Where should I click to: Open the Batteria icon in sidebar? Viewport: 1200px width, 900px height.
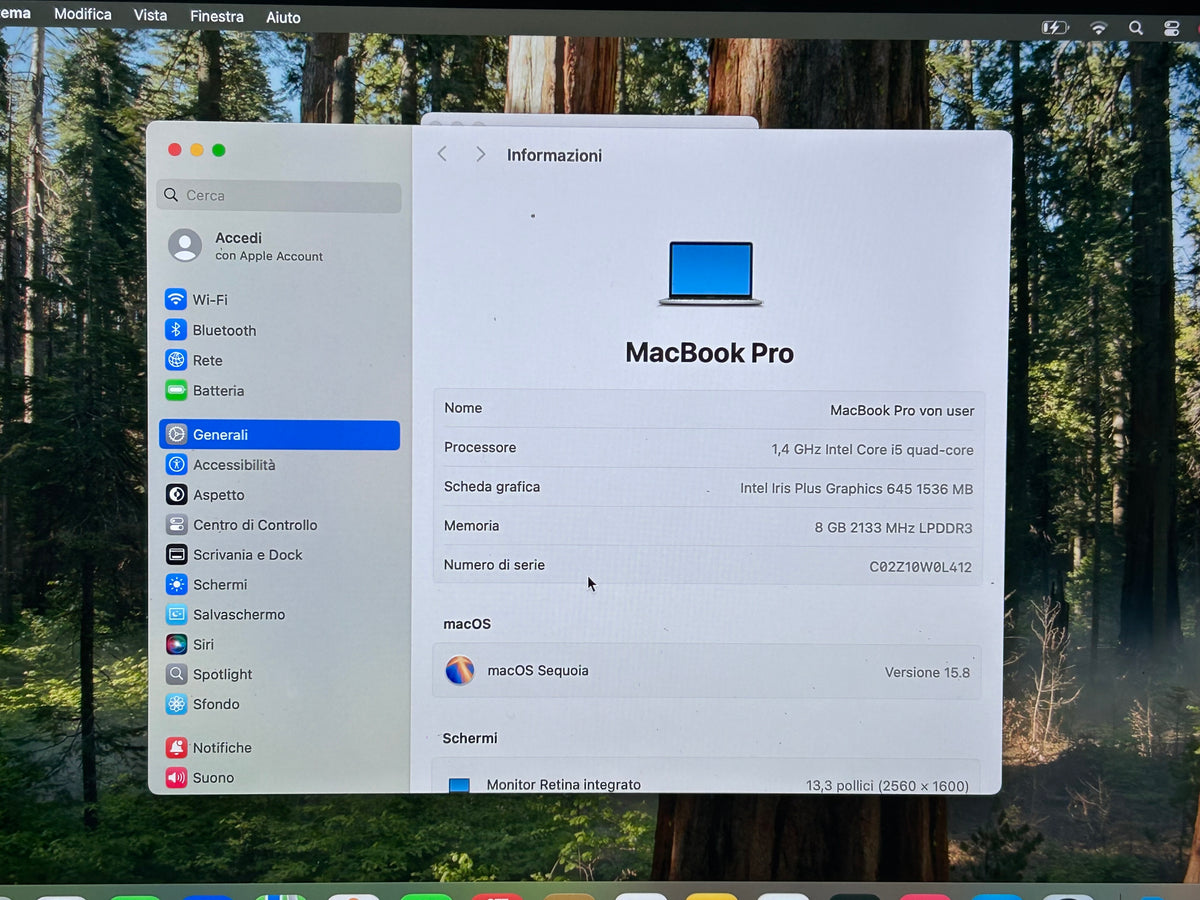coord(176,390)
